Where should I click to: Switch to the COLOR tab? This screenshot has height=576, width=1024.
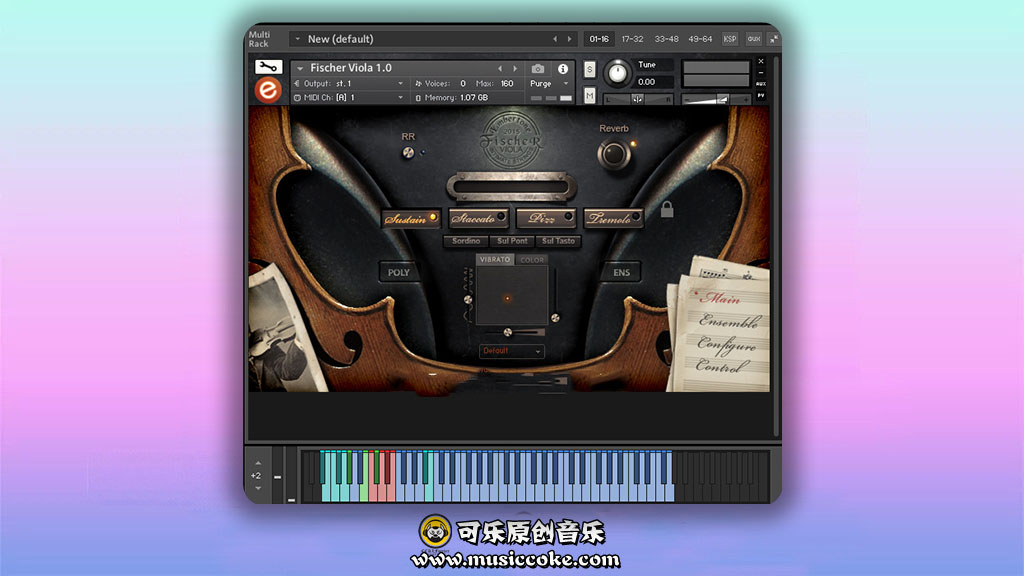coord(532,260)
